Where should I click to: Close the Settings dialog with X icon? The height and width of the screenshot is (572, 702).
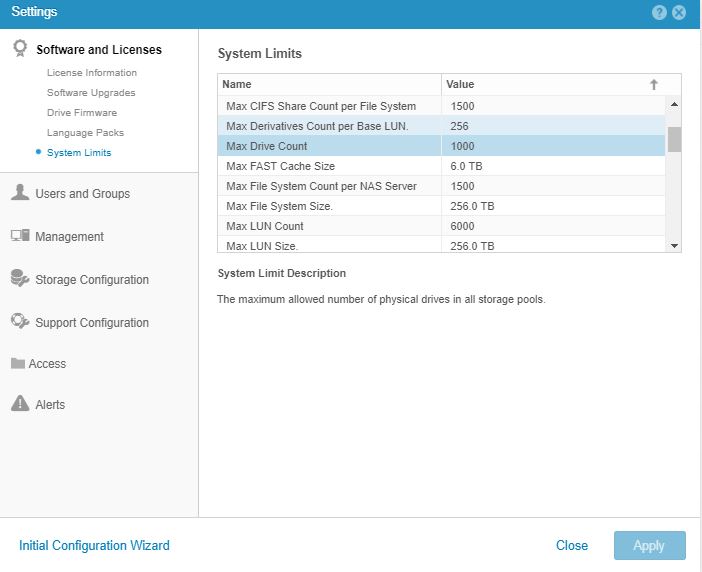click(680, 13)
